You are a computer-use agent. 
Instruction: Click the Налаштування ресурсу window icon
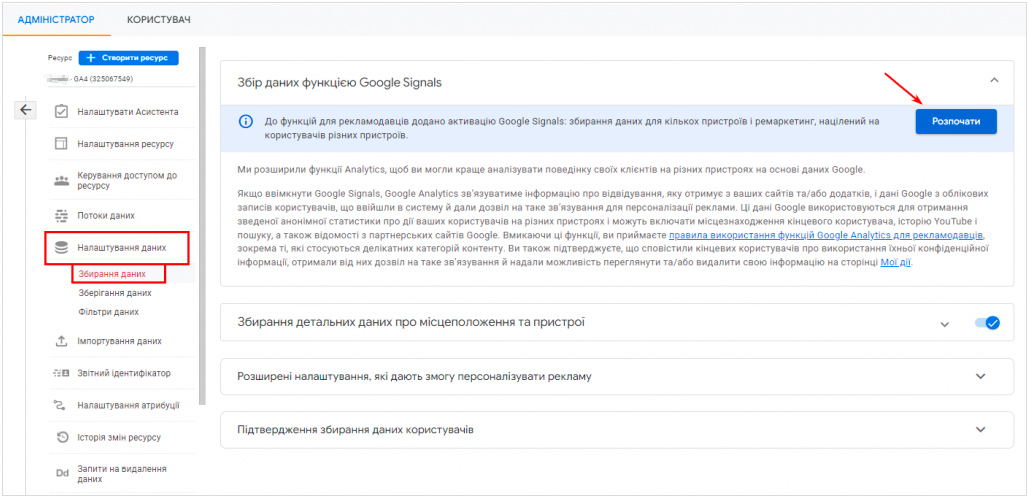click(x=62, y=144)
